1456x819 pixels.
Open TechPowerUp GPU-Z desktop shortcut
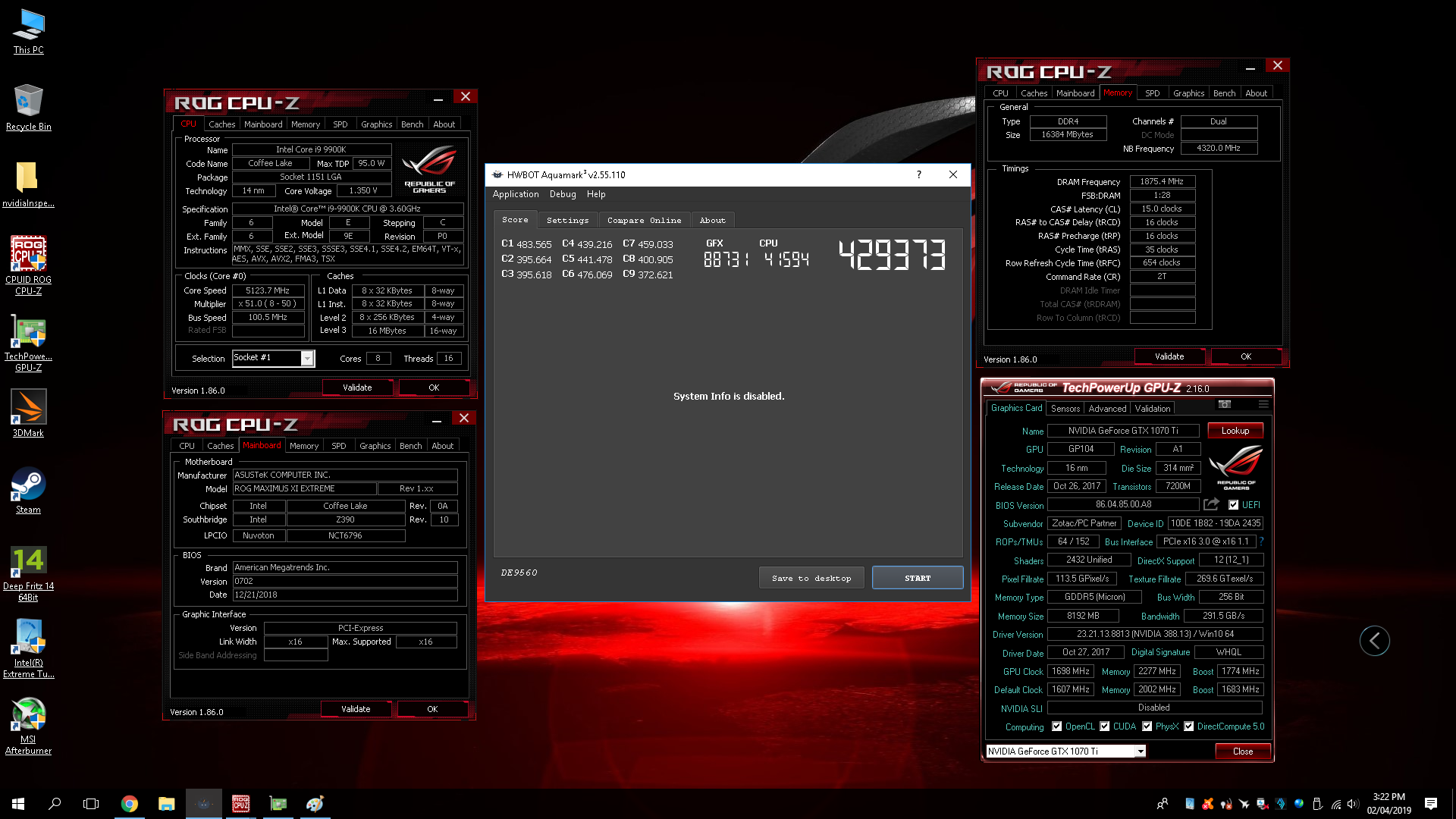tap(29, 343)
